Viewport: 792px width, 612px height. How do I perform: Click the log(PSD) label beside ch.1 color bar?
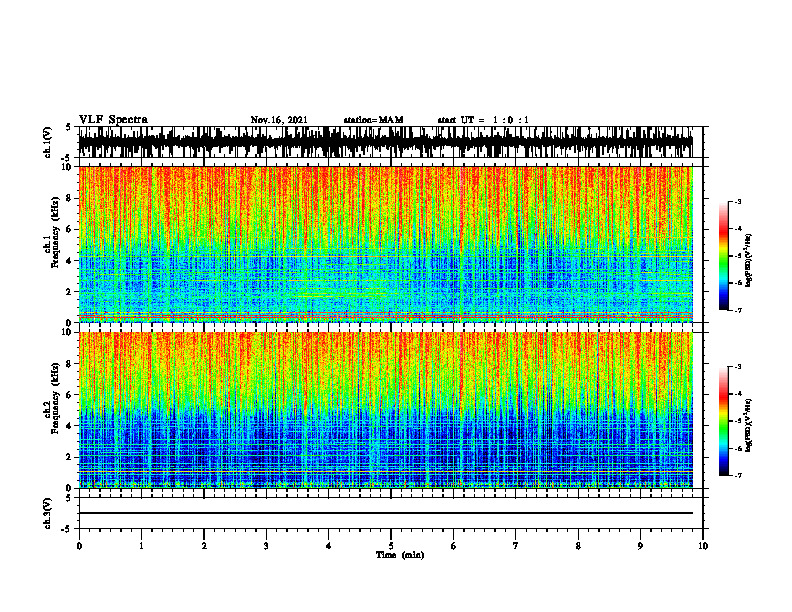point(749,260)
